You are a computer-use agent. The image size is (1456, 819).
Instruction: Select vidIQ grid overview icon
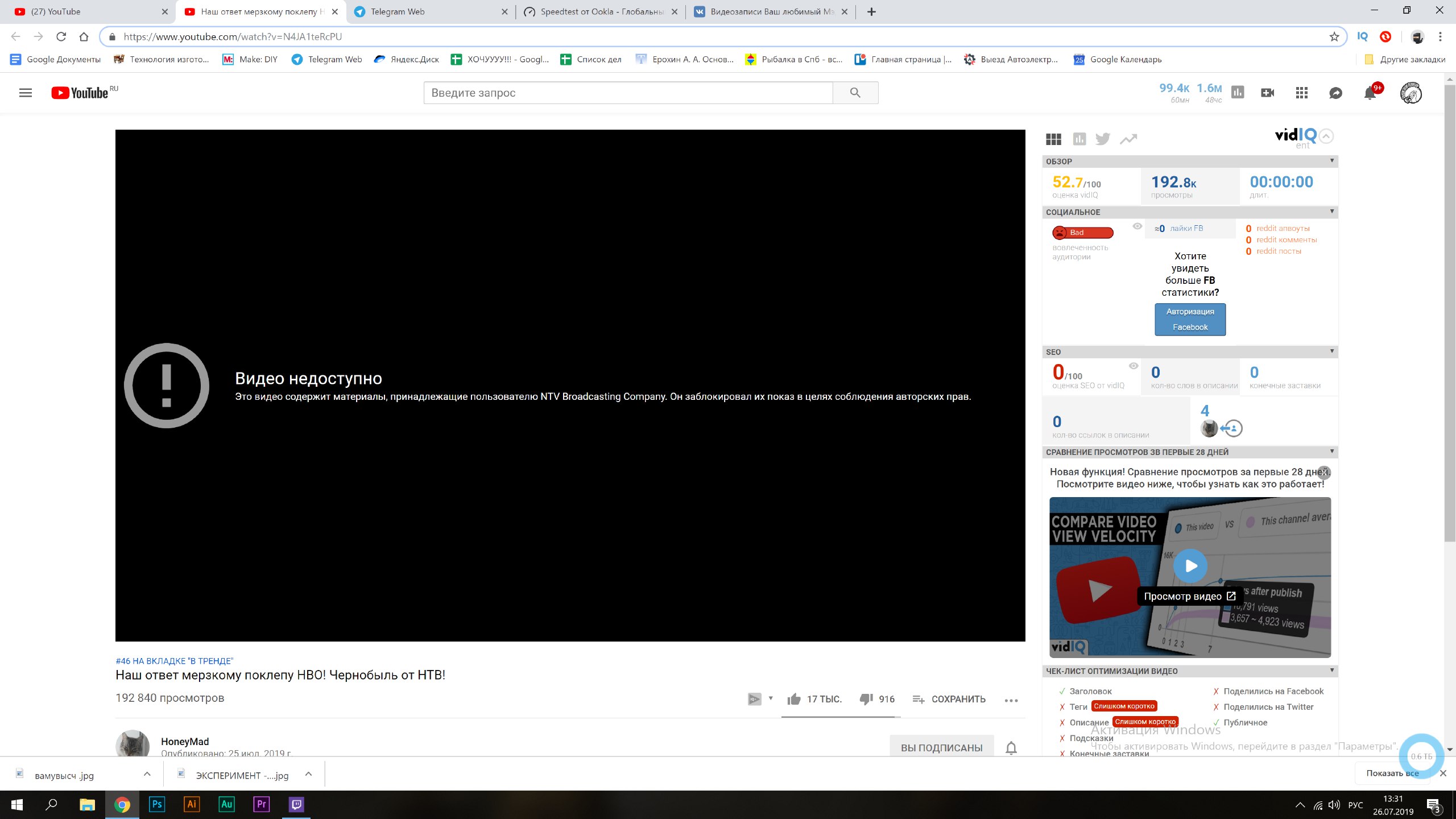(x=1053, y=139)
